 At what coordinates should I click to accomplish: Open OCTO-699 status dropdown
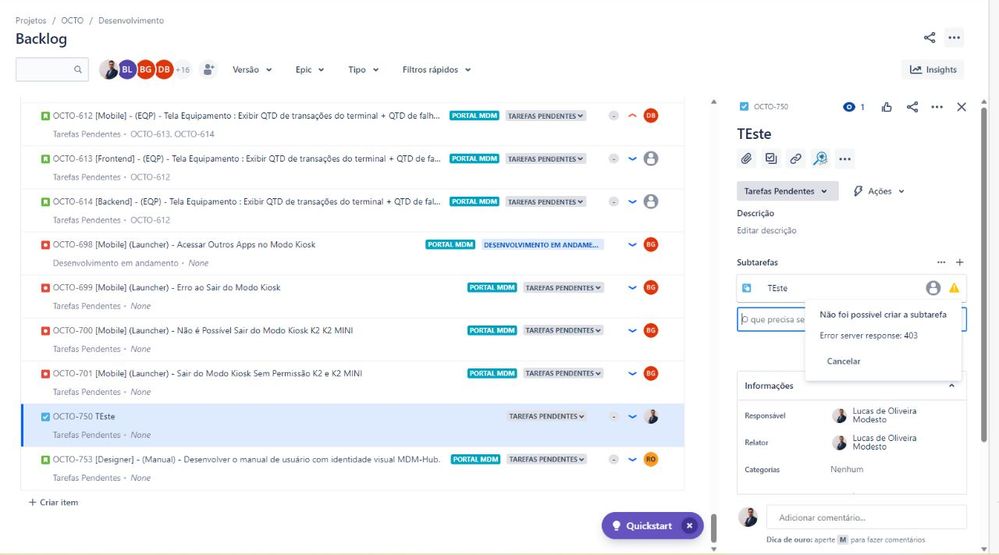click(x=563, y=288)
